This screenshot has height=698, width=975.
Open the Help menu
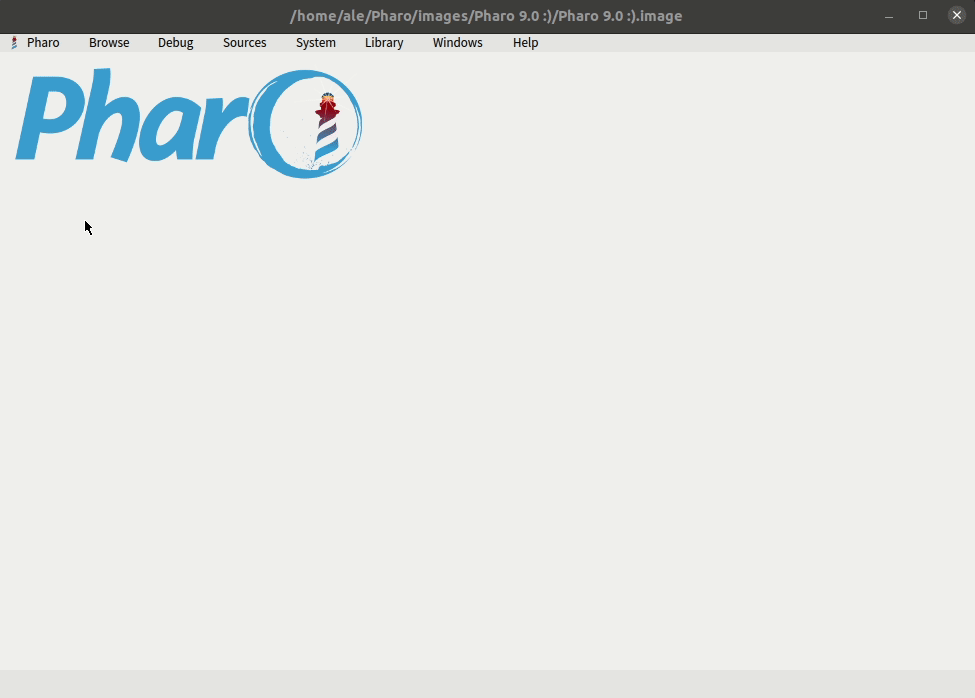[x=525, y=43]
